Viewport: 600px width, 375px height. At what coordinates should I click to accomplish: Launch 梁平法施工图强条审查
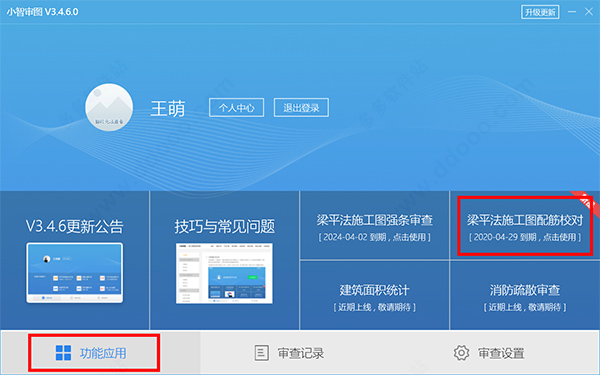pos(375,225)
